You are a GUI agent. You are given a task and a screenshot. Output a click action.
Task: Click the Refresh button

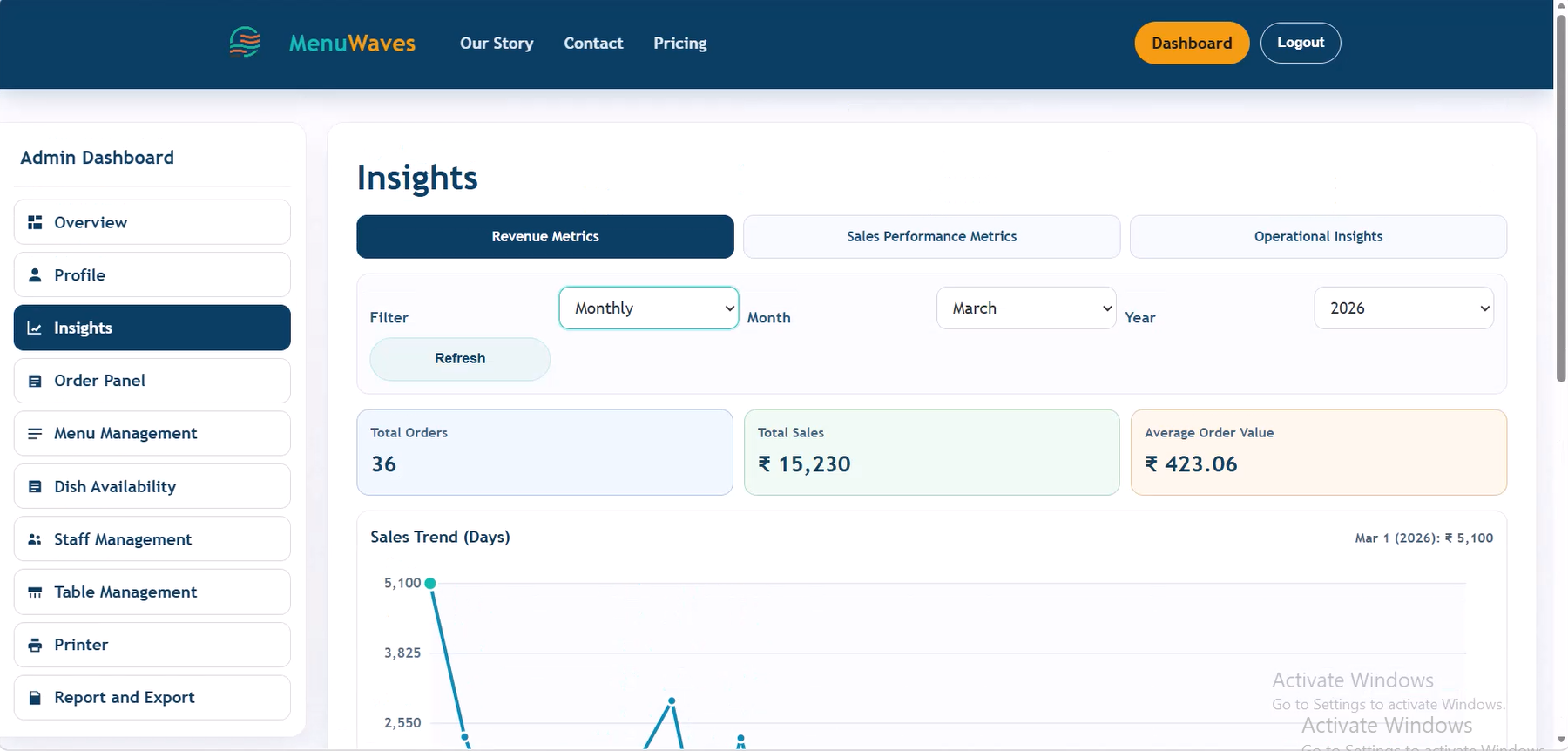click(x=460, y=358)
